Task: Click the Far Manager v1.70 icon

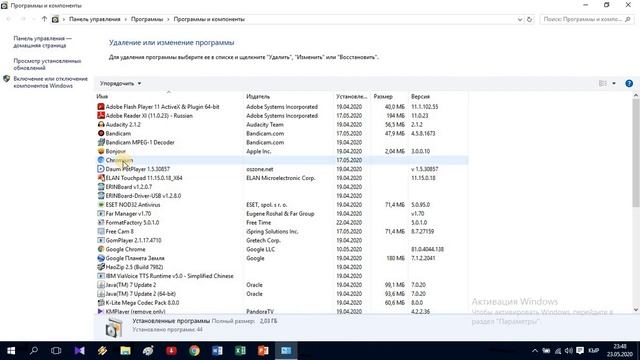Action: click(101, 213)
